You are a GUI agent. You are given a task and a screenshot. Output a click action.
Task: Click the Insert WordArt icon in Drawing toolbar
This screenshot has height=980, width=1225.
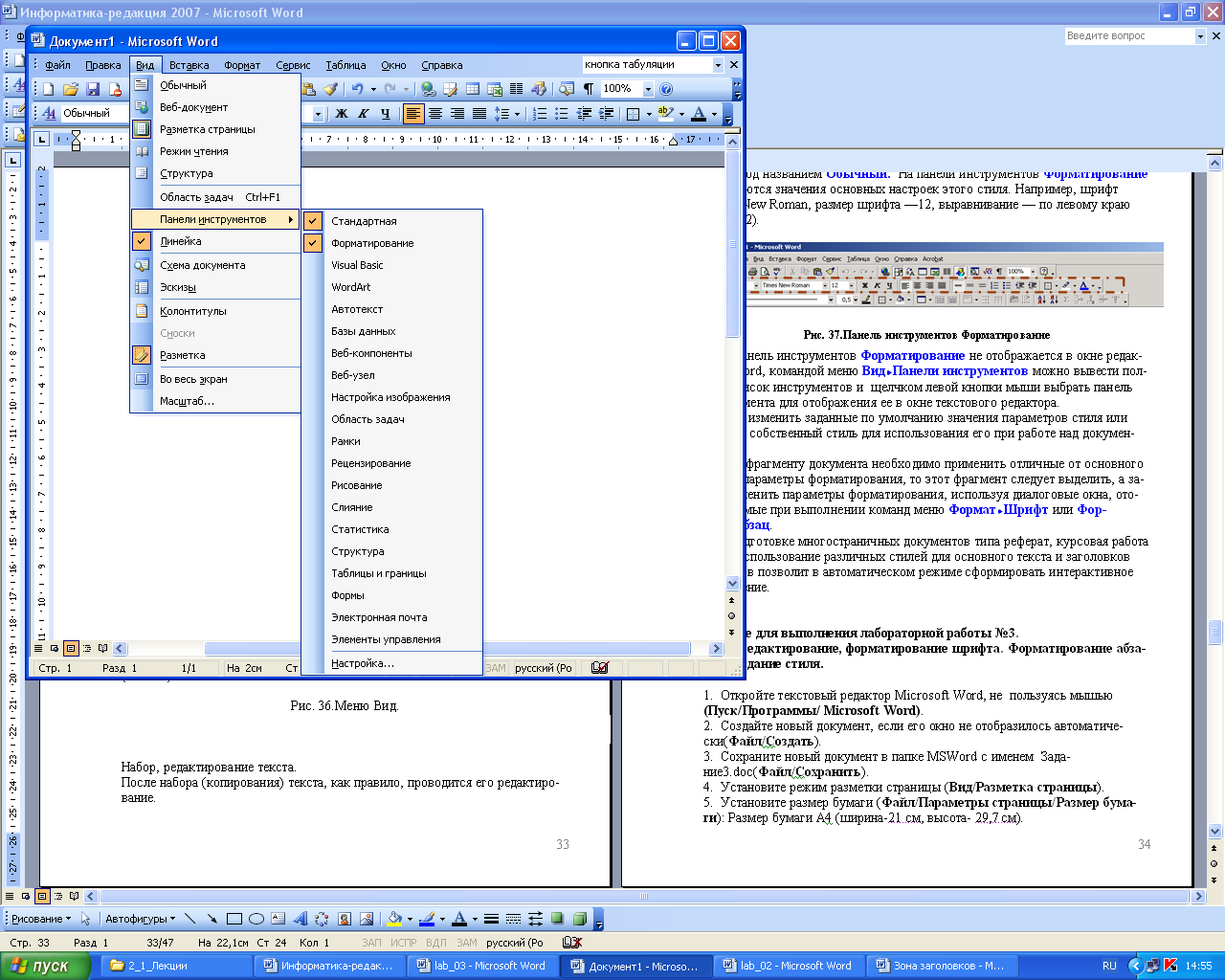[x=300, y=919]
